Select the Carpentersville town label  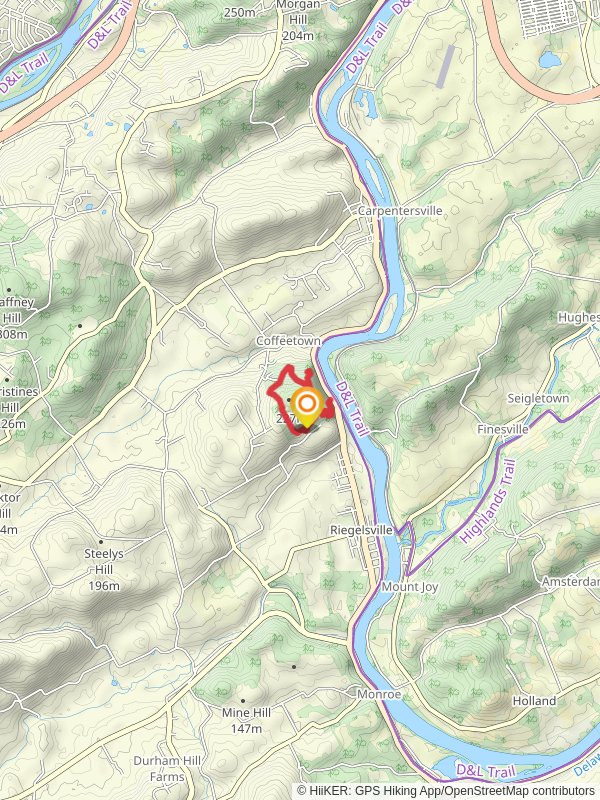click(400, 211)
